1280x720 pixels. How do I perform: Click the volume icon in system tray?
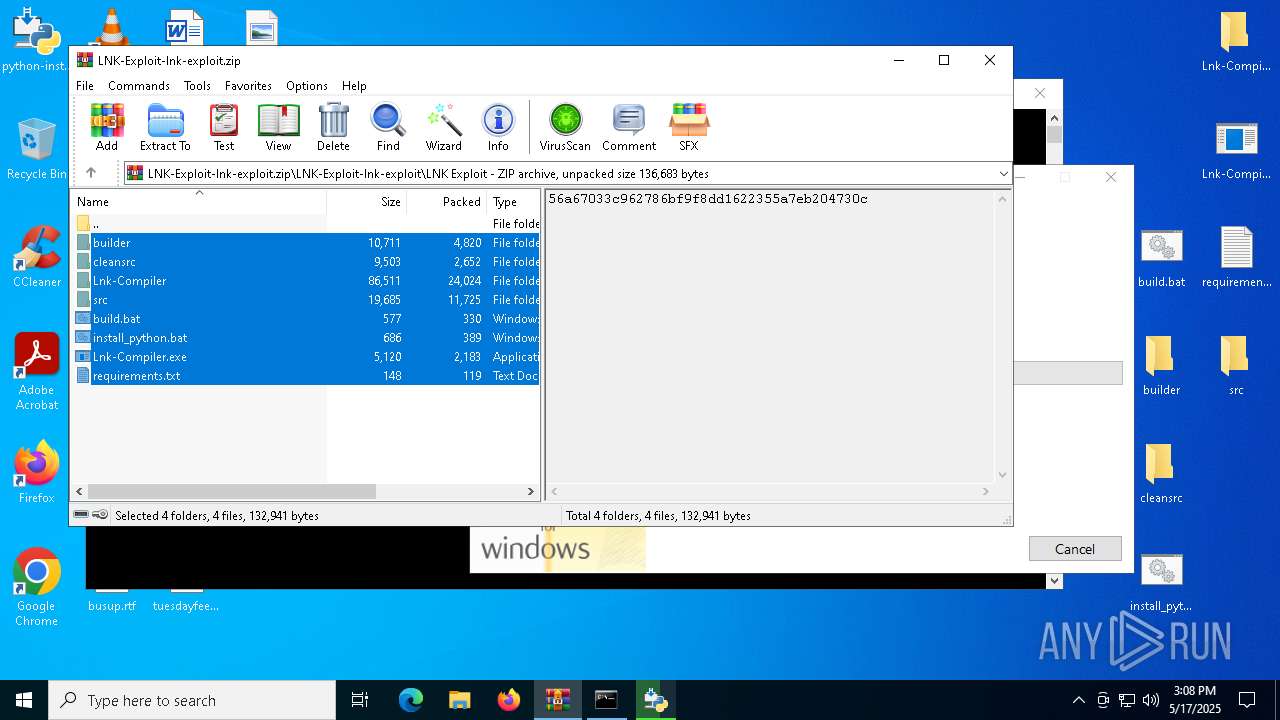pos(1151,700)
